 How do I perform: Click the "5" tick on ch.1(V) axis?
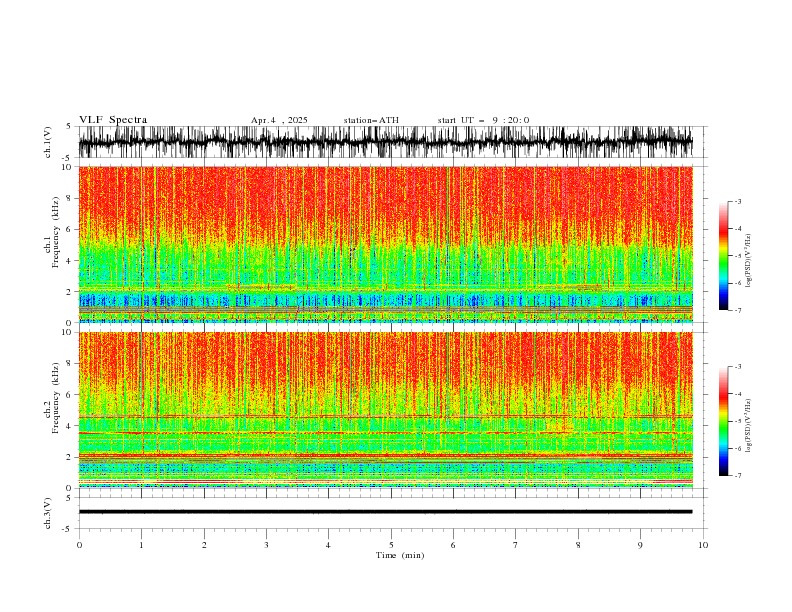point(69,127)
